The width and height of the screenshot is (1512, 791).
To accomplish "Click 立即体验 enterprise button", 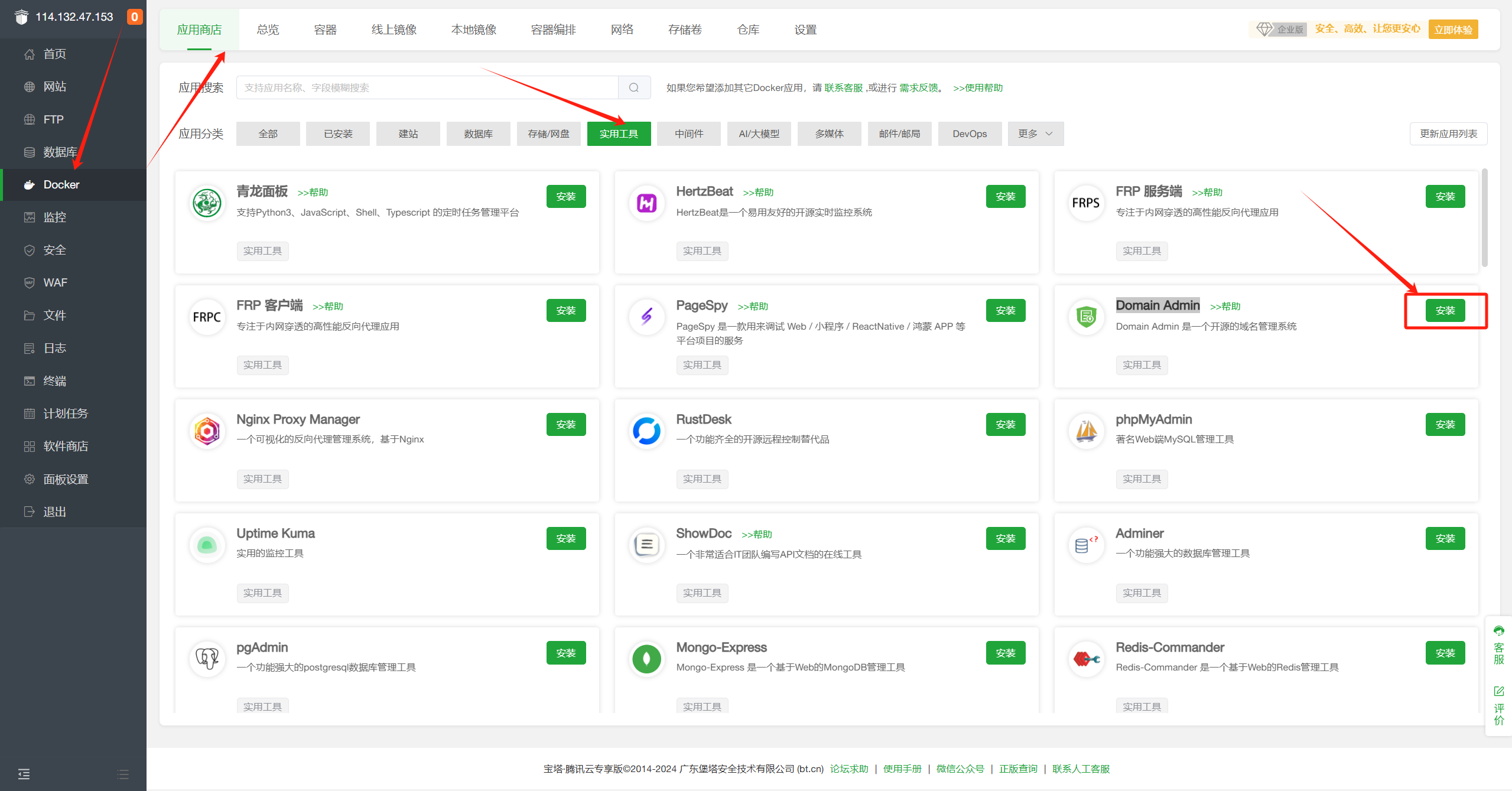I will point(1453,30).
